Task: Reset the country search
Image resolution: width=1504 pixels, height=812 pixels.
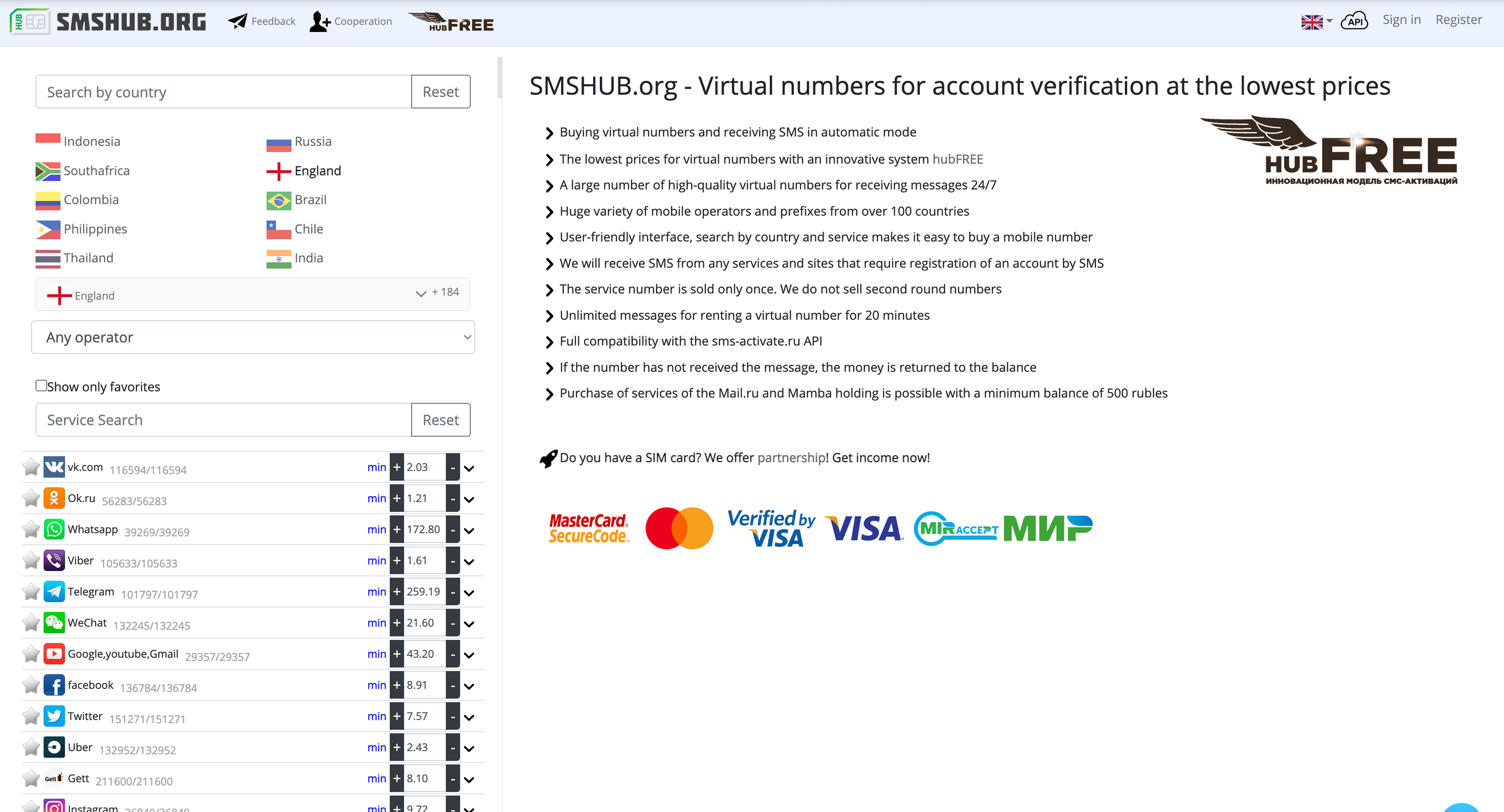Action: pos(441,91)
